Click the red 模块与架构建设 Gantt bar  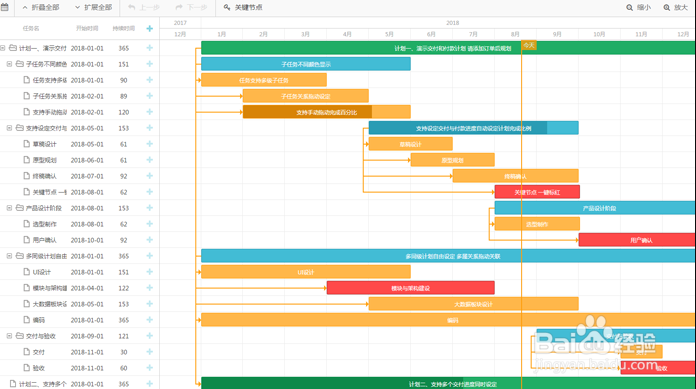411,288
